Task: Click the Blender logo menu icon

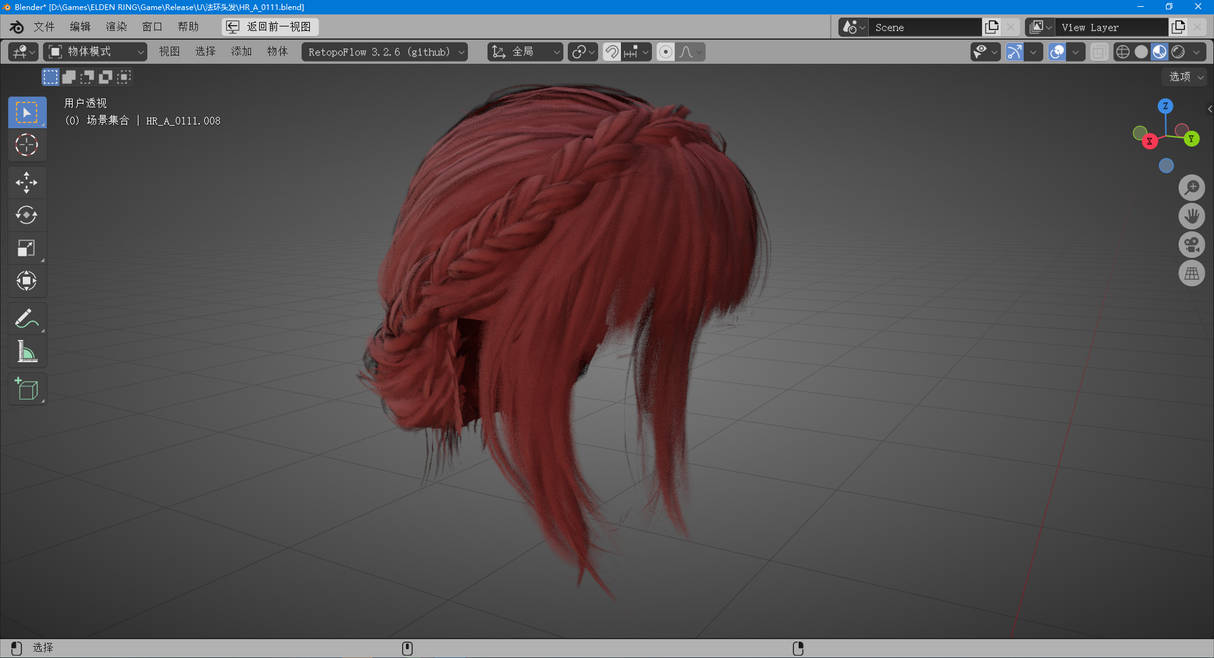Action: tap(16, 27)
